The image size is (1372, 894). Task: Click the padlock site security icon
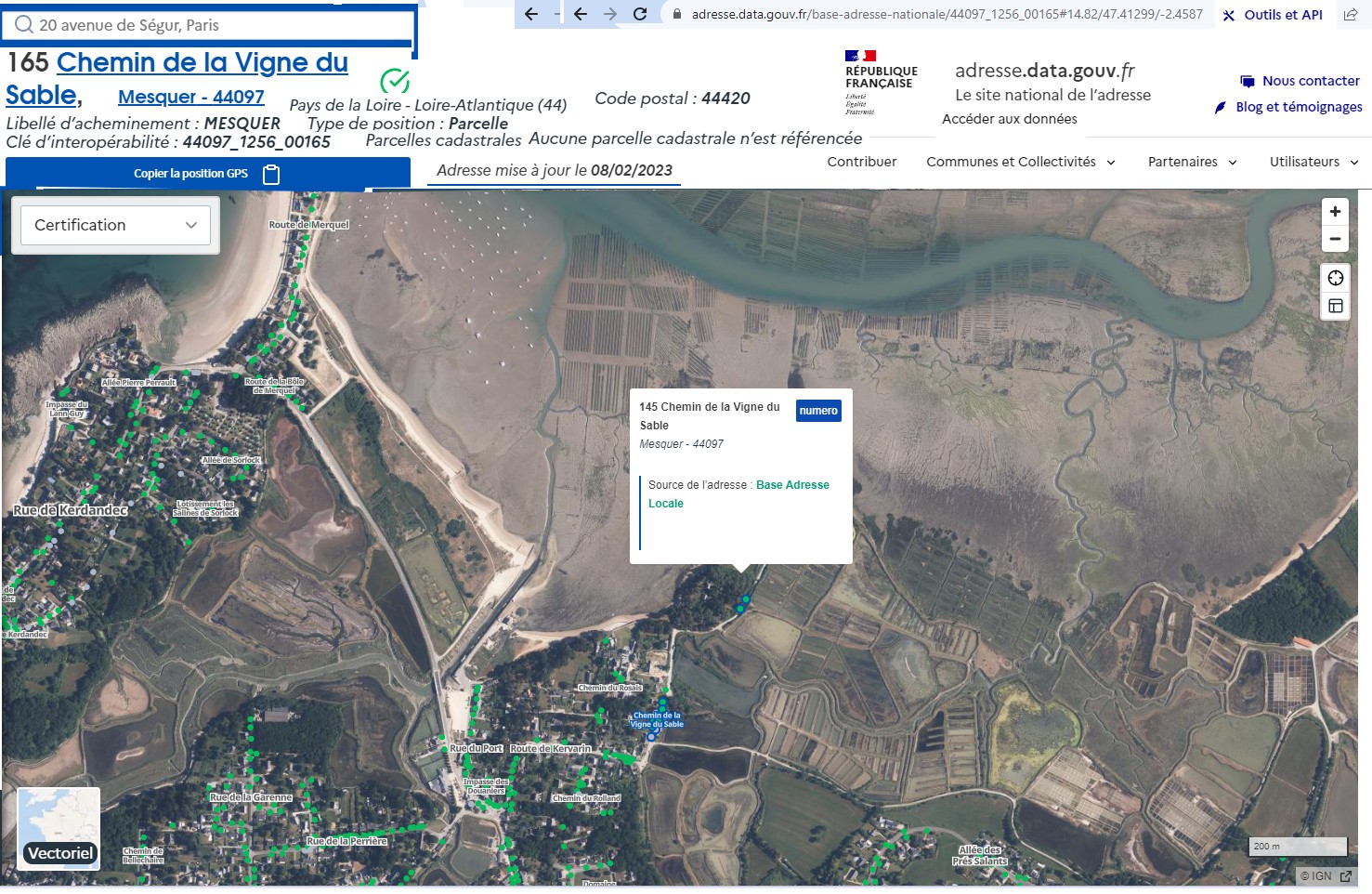pos(677,14)
